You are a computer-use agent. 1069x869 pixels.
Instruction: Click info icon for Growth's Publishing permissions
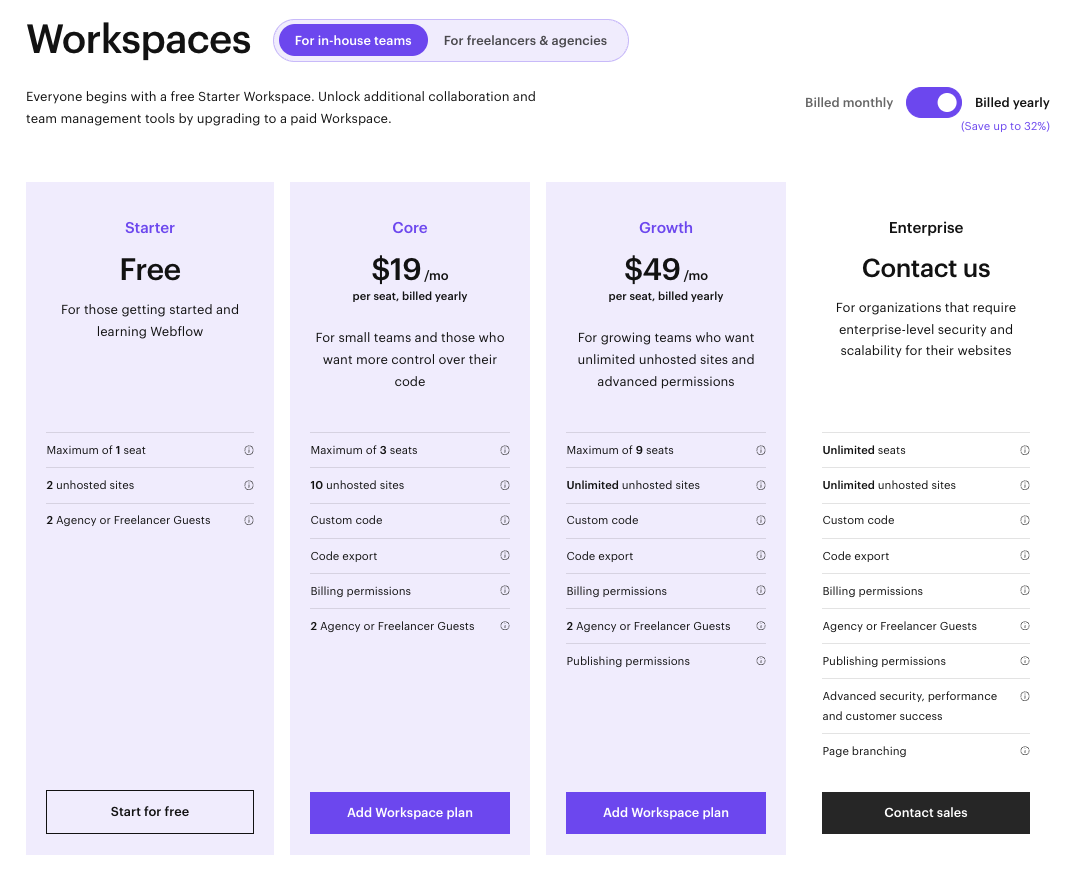[x=761, y=661]
